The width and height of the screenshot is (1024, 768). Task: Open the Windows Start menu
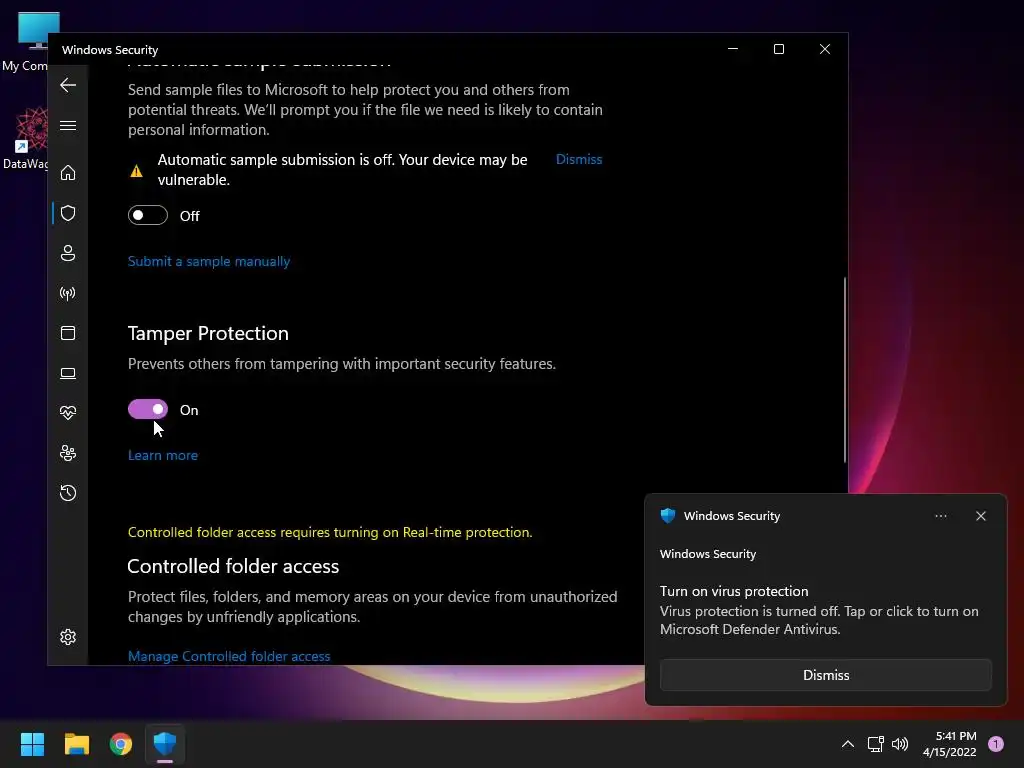point(32,744)
